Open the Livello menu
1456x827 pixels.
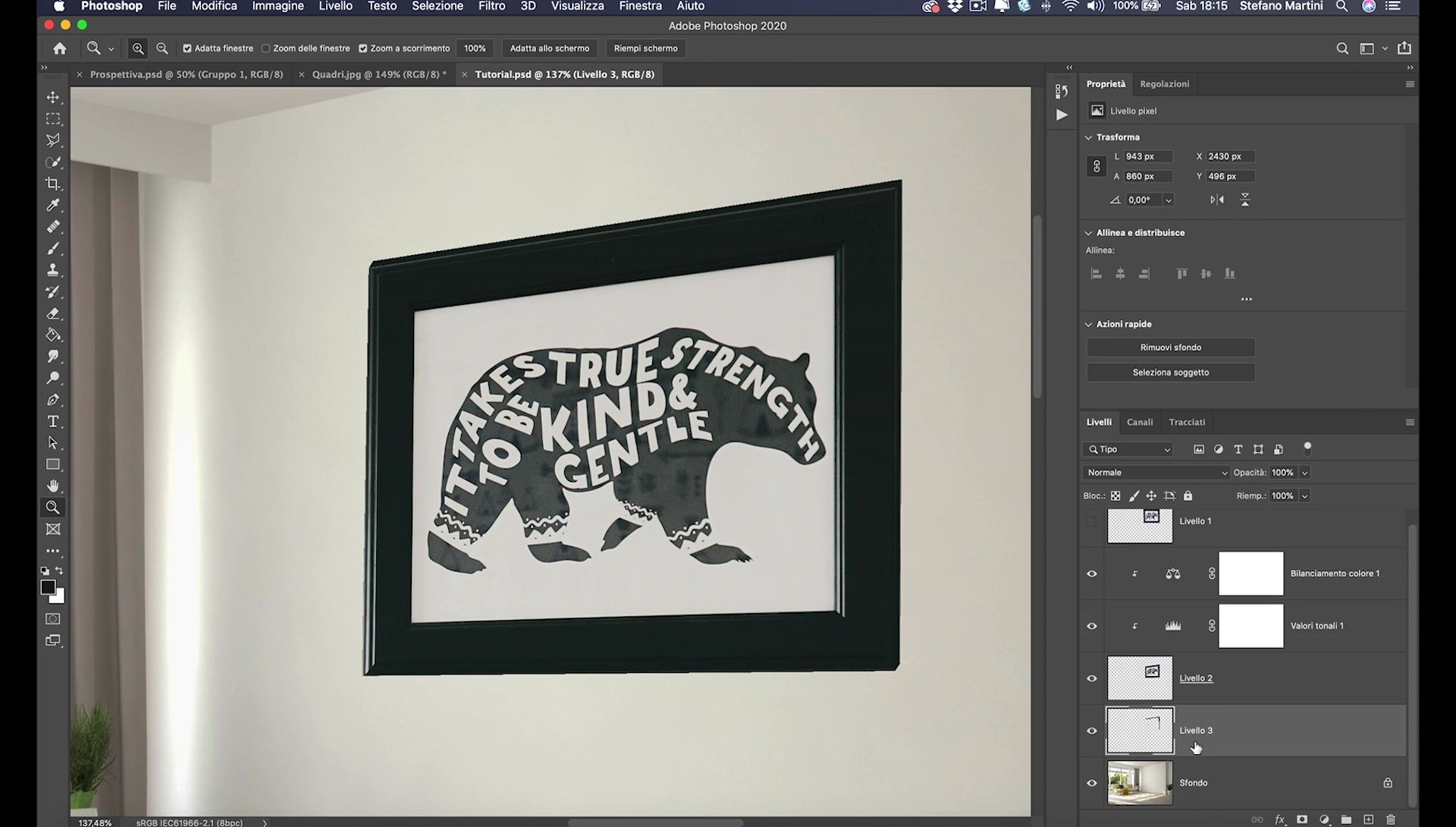click(335, 6)
